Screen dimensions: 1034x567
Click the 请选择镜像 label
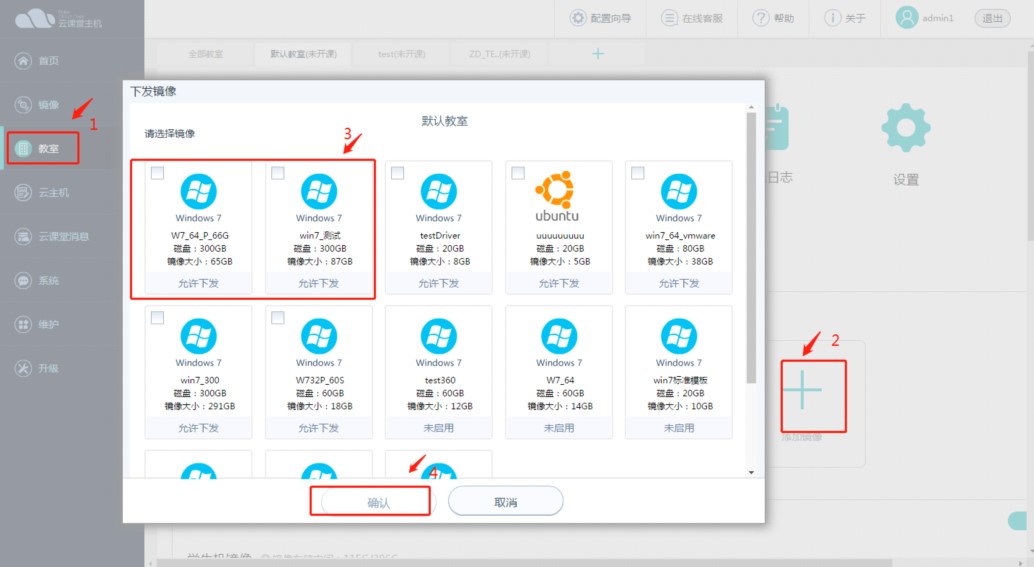coord(170,134)
